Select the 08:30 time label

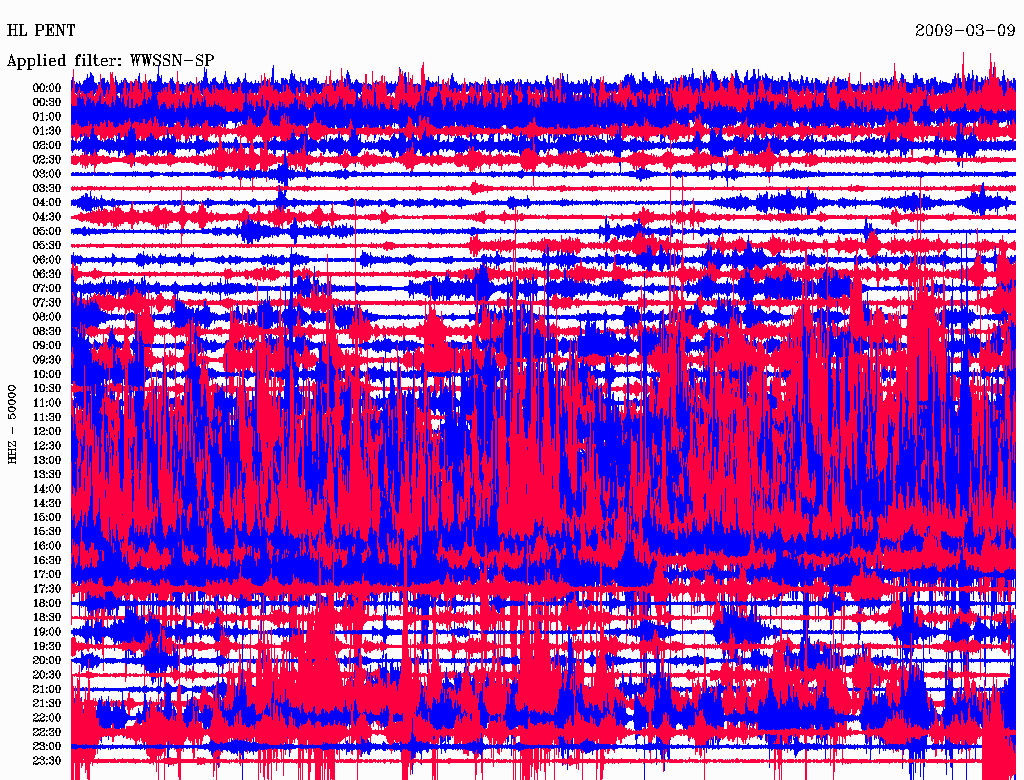(47, 332)
